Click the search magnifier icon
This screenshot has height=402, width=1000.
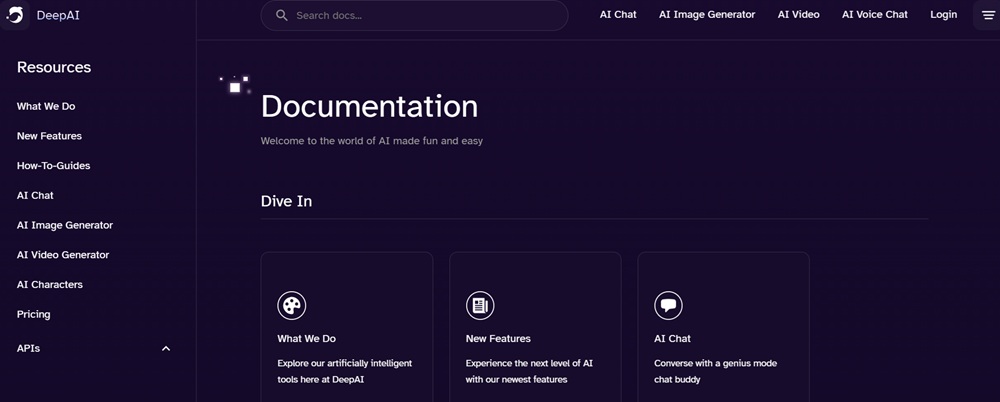coord(281,15)
